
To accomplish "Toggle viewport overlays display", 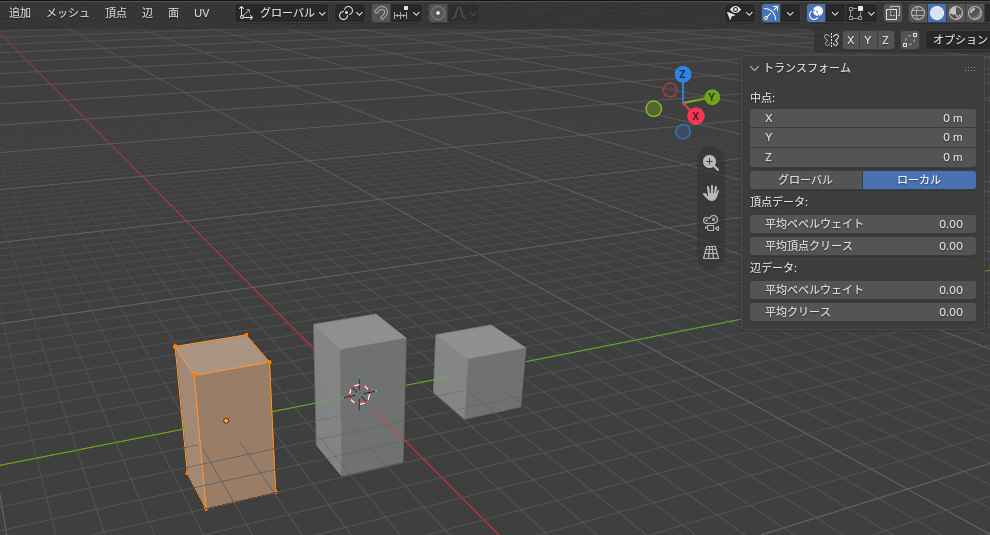I will click(816, 13).
